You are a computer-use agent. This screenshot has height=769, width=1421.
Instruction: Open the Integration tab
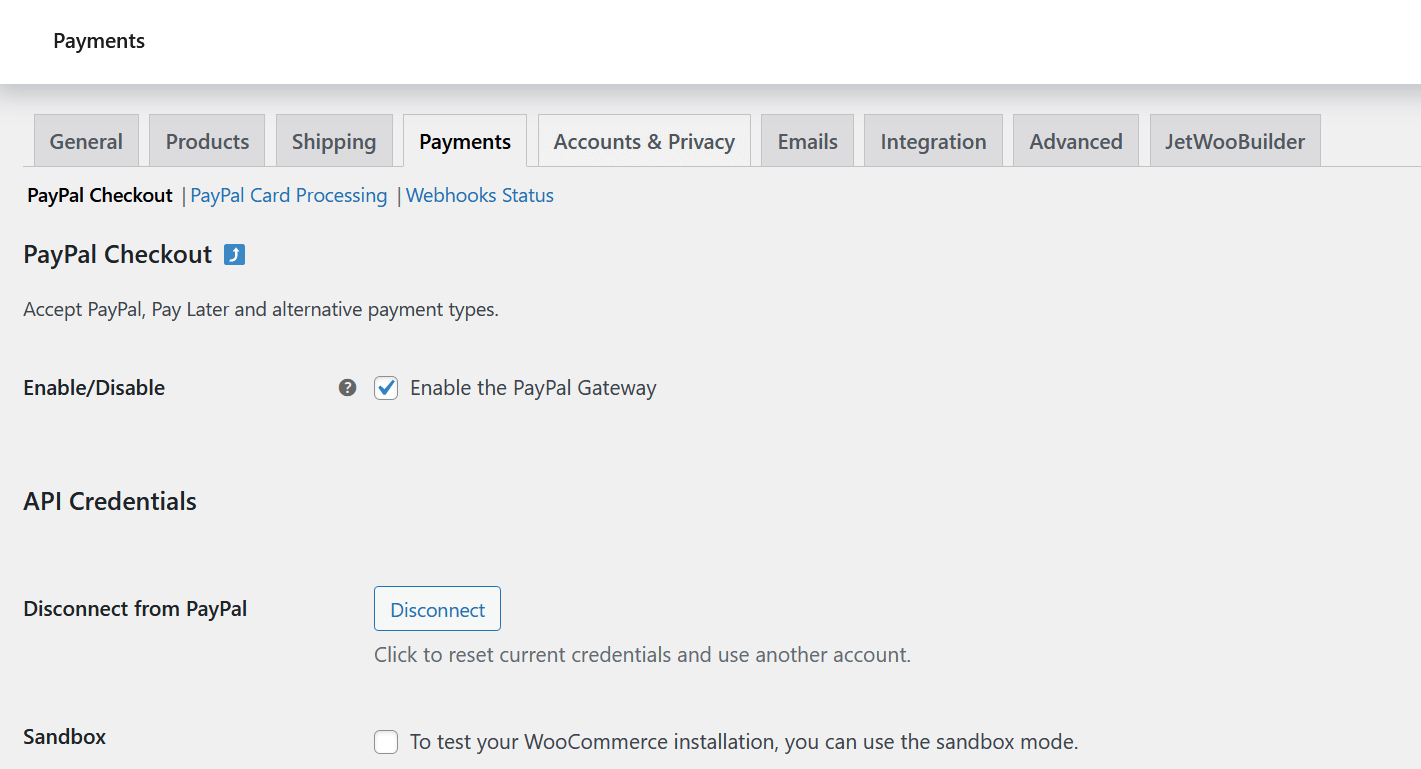point(933,141)
